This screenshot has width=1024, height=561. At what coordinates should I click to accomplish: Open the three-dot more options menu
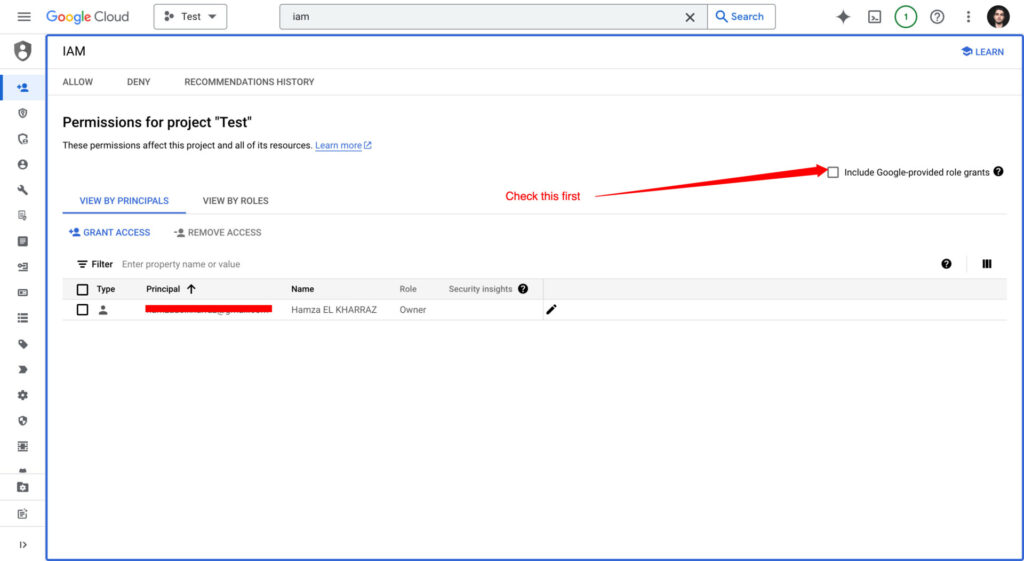click(x=968, y=17)
